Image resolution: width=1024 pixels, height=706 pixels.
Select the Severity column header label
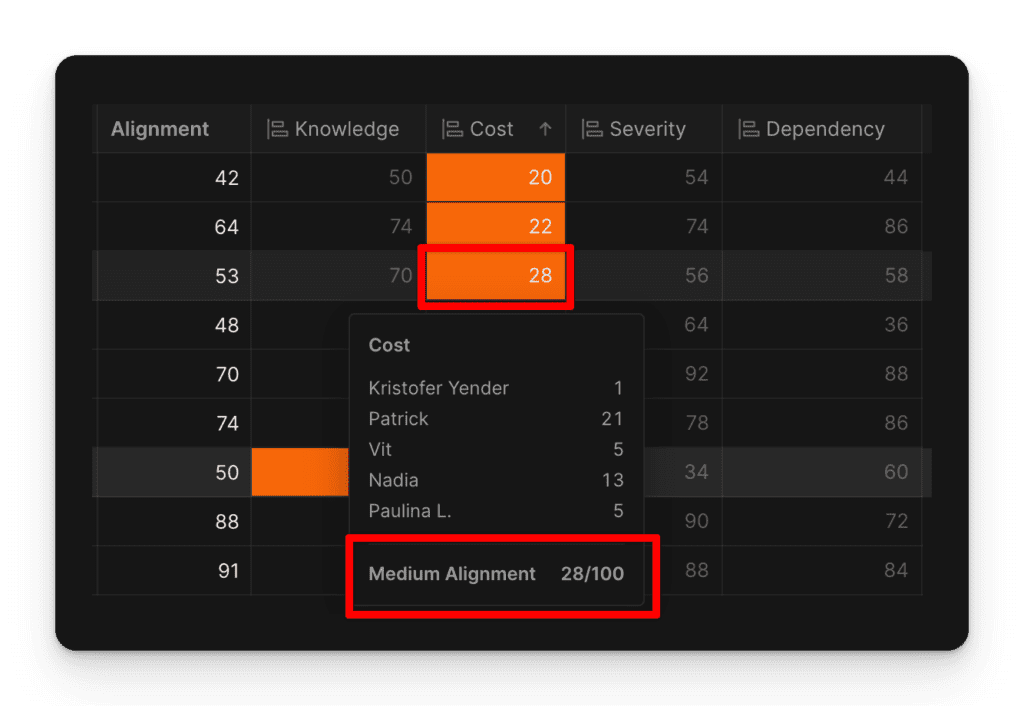coord(647,129)
